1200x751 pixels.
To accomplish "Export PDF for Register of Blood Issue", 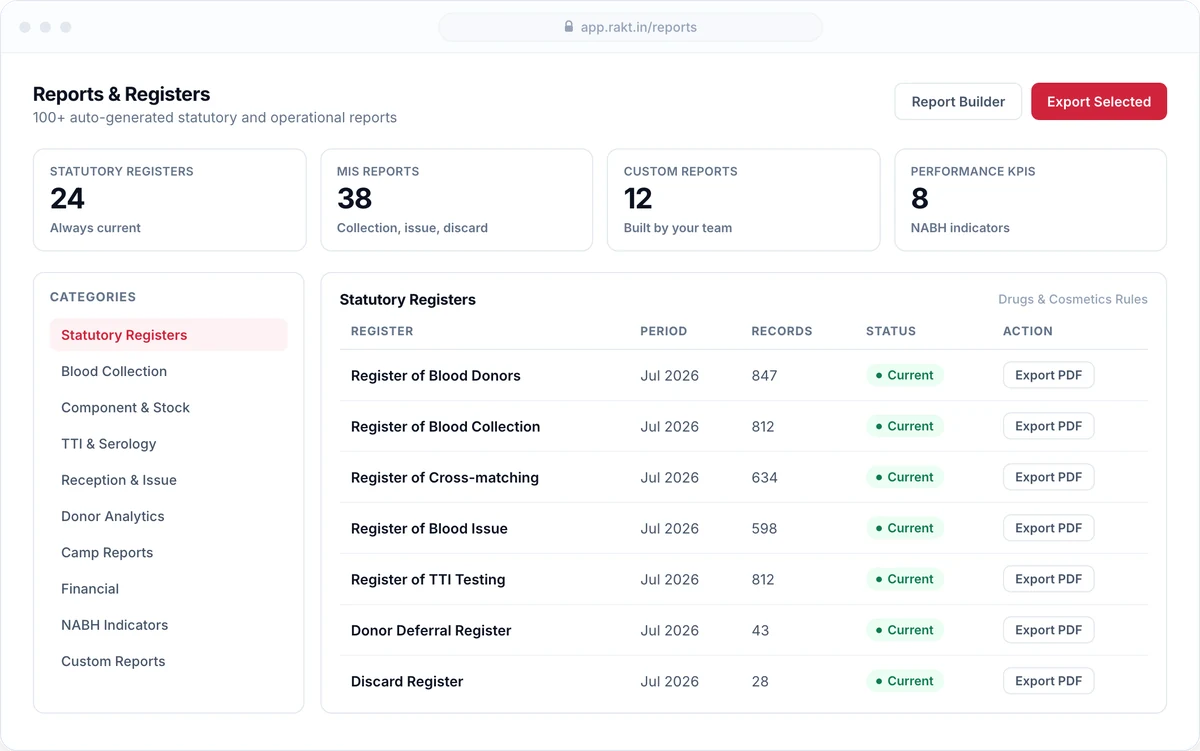I will click(1048, 528).
